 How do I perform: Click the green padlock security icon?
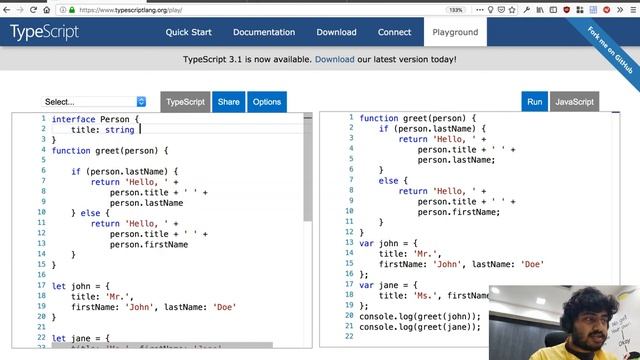coord(72,10)
